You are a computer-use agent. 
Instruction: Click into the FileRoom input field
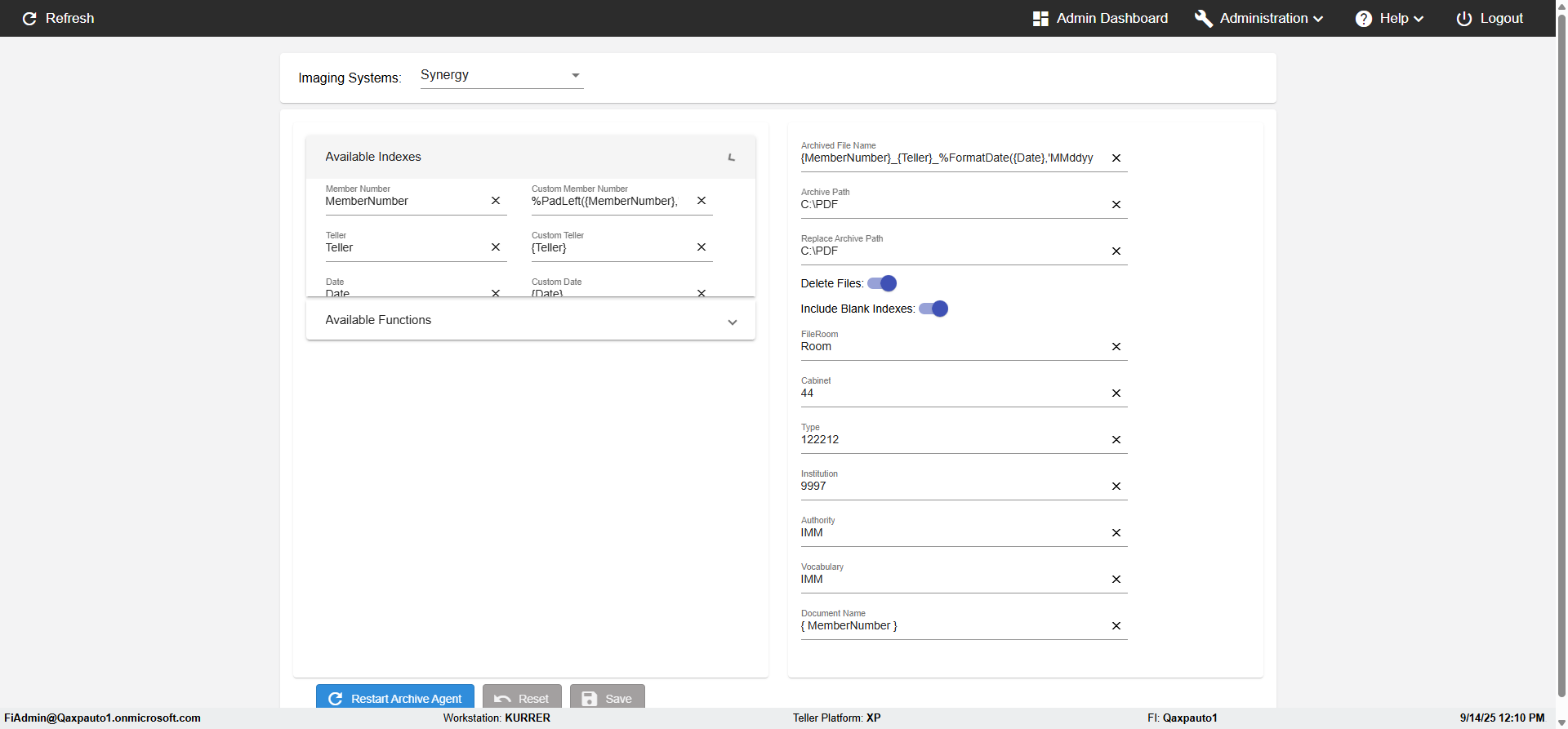pos(951,347)
